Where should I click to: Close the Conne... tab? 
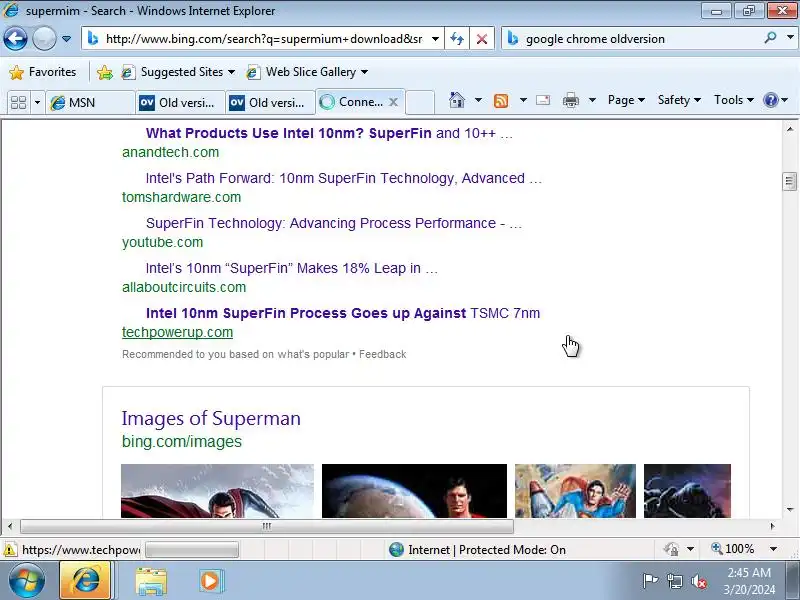click(x=393, y=102)
